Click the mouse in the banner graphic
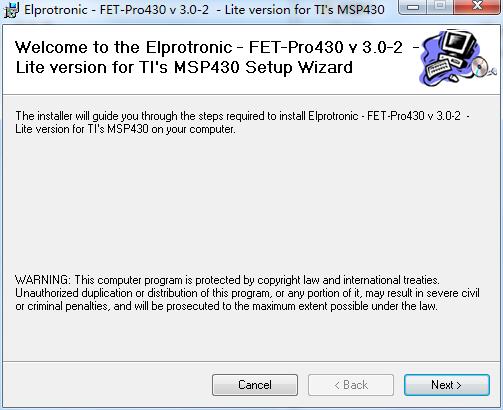 pos(454,78)
